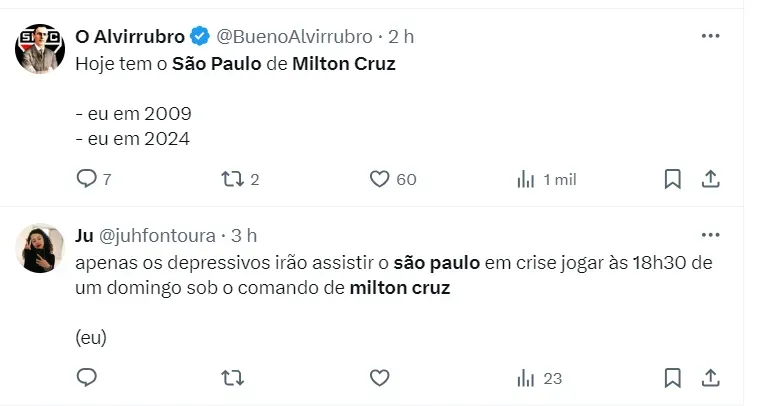The image size is (767, 406).
Task: Open more options on O Alvirrubro's tweet
Action: click(x=710, y=36)
